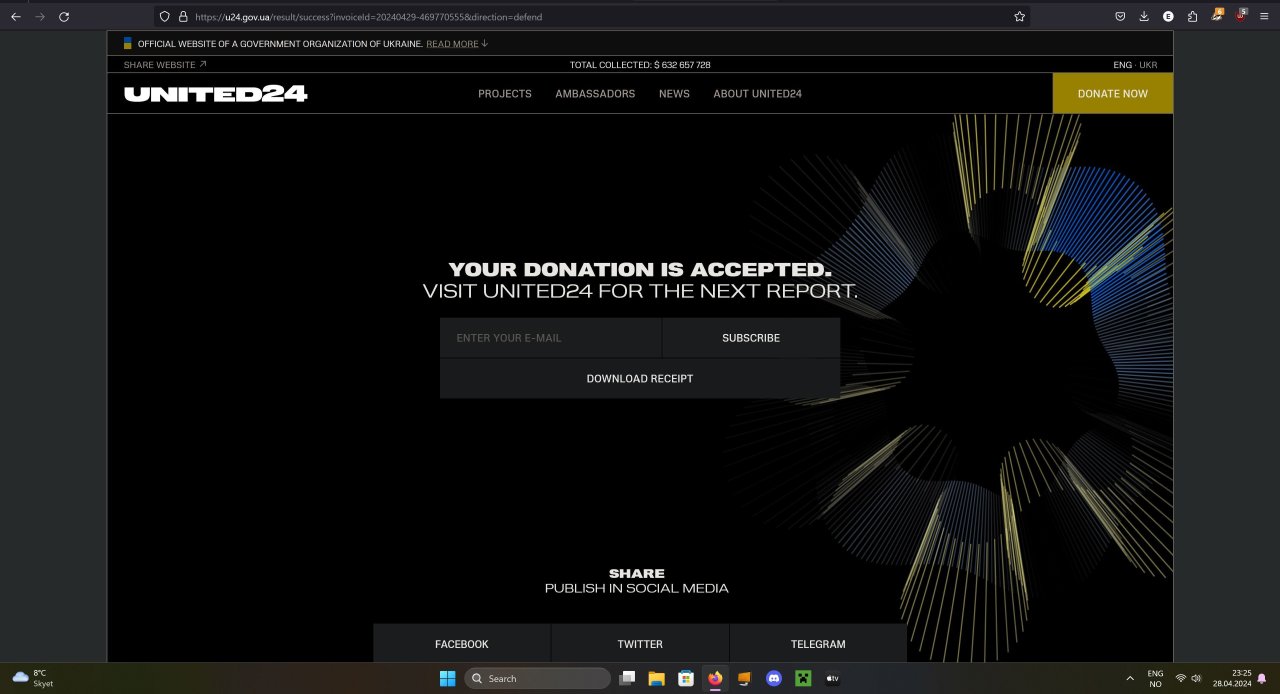Image resolution: width=1280 pixels, height=694 pixels.
Task: Click the DONATE NOW button
Action: 1112,93
